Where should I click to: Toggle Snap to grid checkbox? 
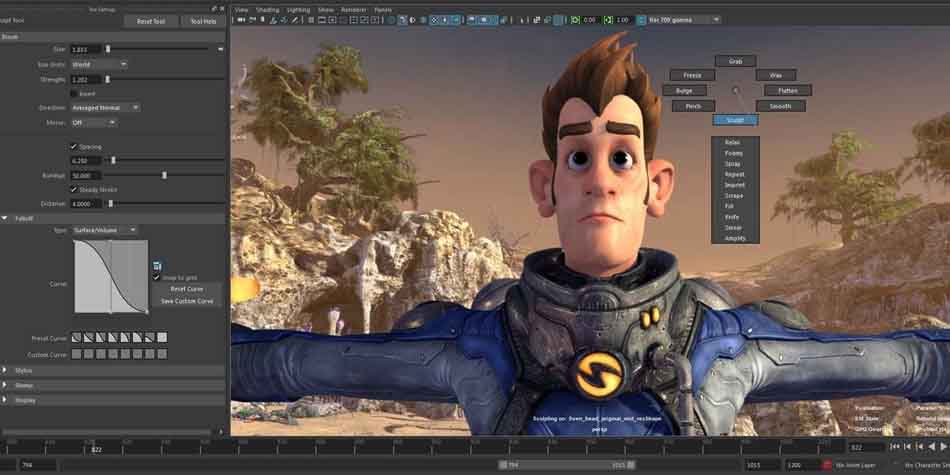click(157, 277)
